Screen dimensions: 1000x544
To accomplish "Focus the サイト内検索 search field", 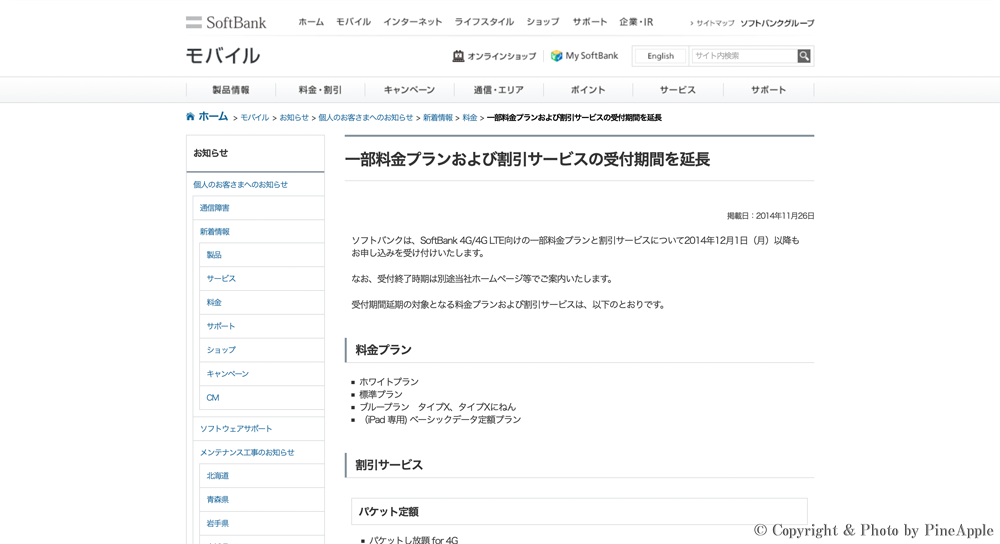I will click(x=743, y=56).
